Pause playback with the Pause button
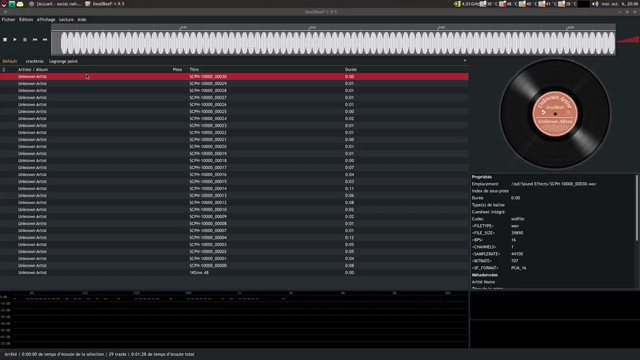 pyautogui.click(x=25, y=40)
